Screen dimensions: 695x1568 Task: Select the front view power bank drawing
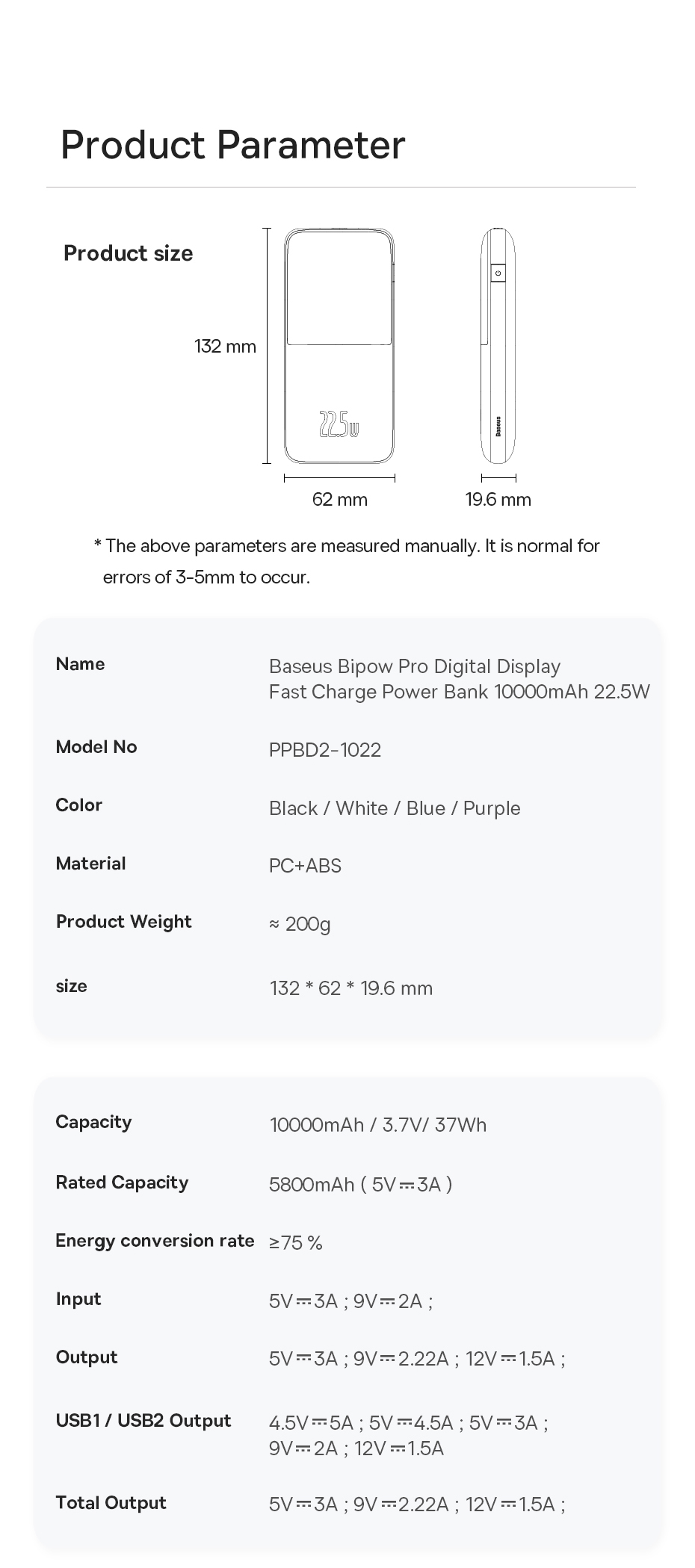pos(339,346)
